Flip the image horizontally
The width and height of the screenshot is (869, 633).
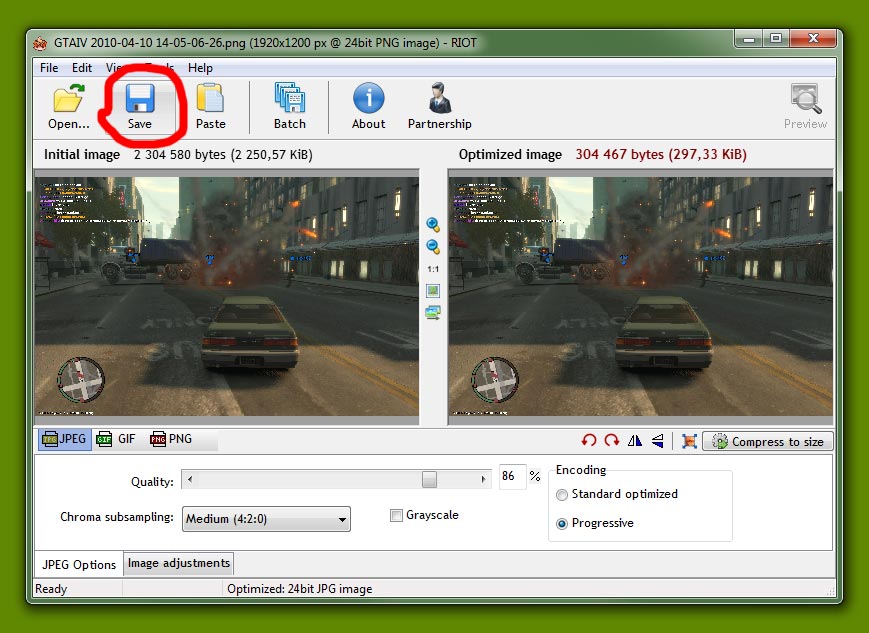[635, 441]
